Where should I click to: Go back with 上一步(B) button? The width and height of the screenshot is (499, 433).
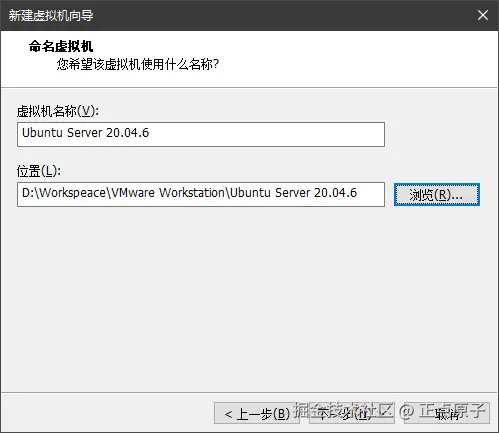[x=257, y=413]
